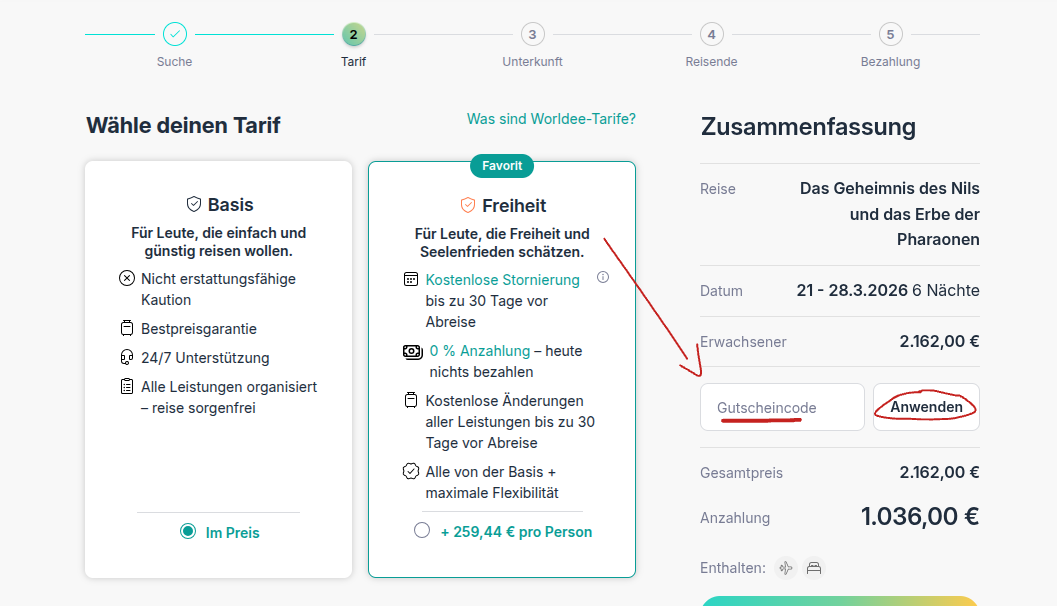The width and height of the screenshot is (1057, 606).
Task: Click the headset icon beside 24/7 Unterstützung
Action: click(126, 357)
